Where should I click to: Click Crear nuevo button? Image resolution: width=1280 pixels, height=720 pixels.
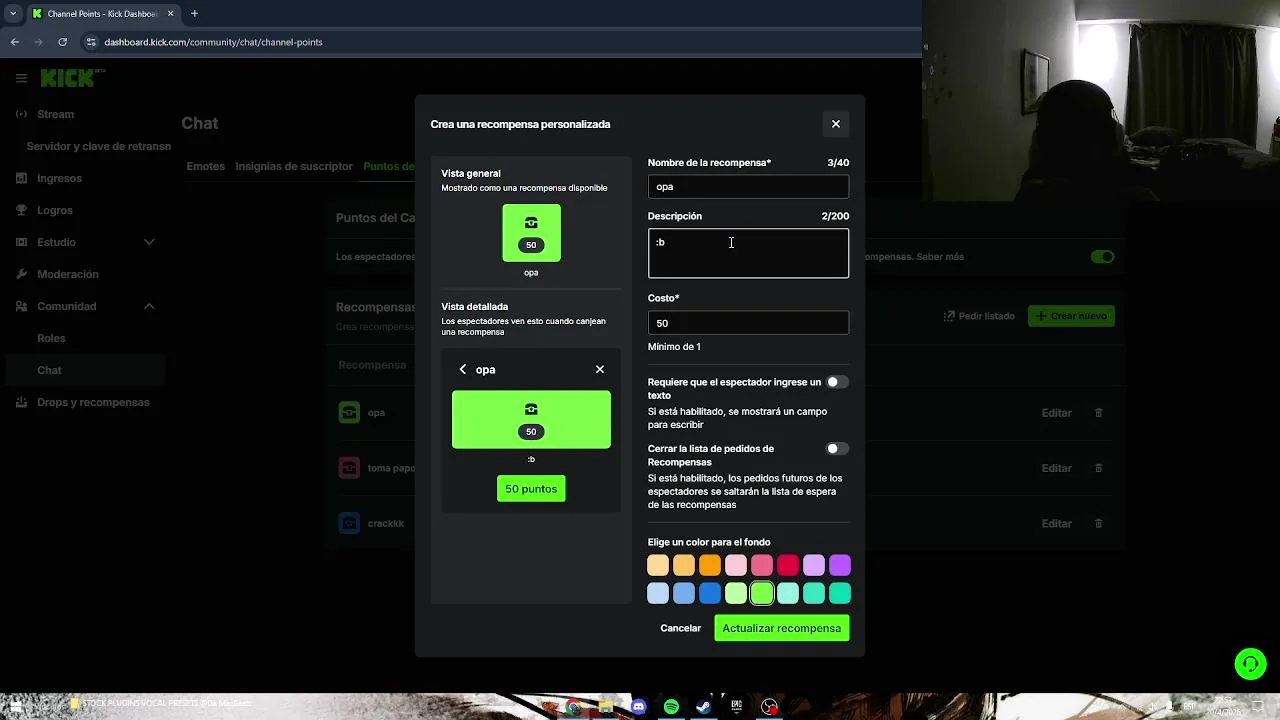[1071, 316]
